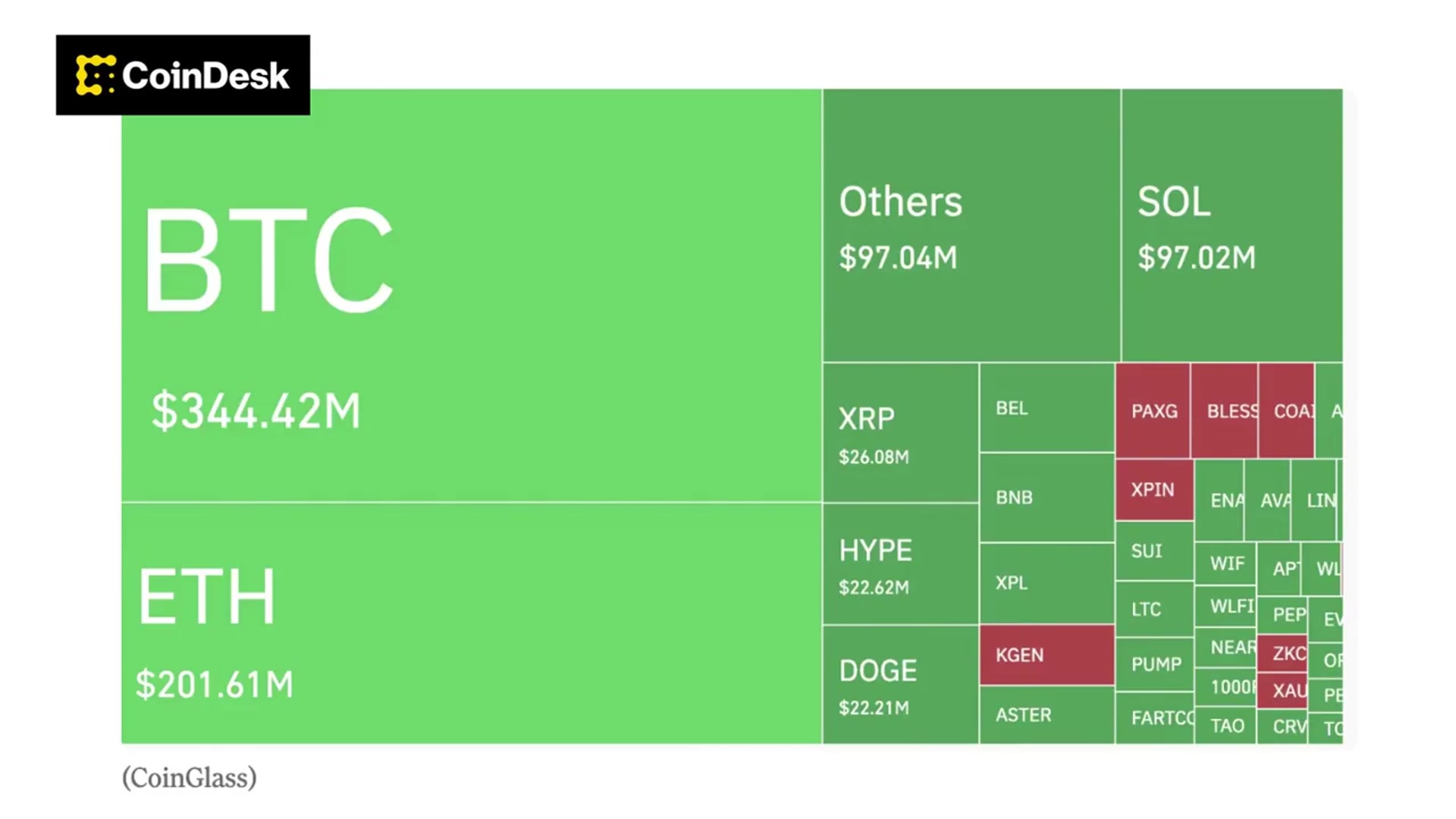Click the DOGE $22.21M tile

[x=900, y=685]
